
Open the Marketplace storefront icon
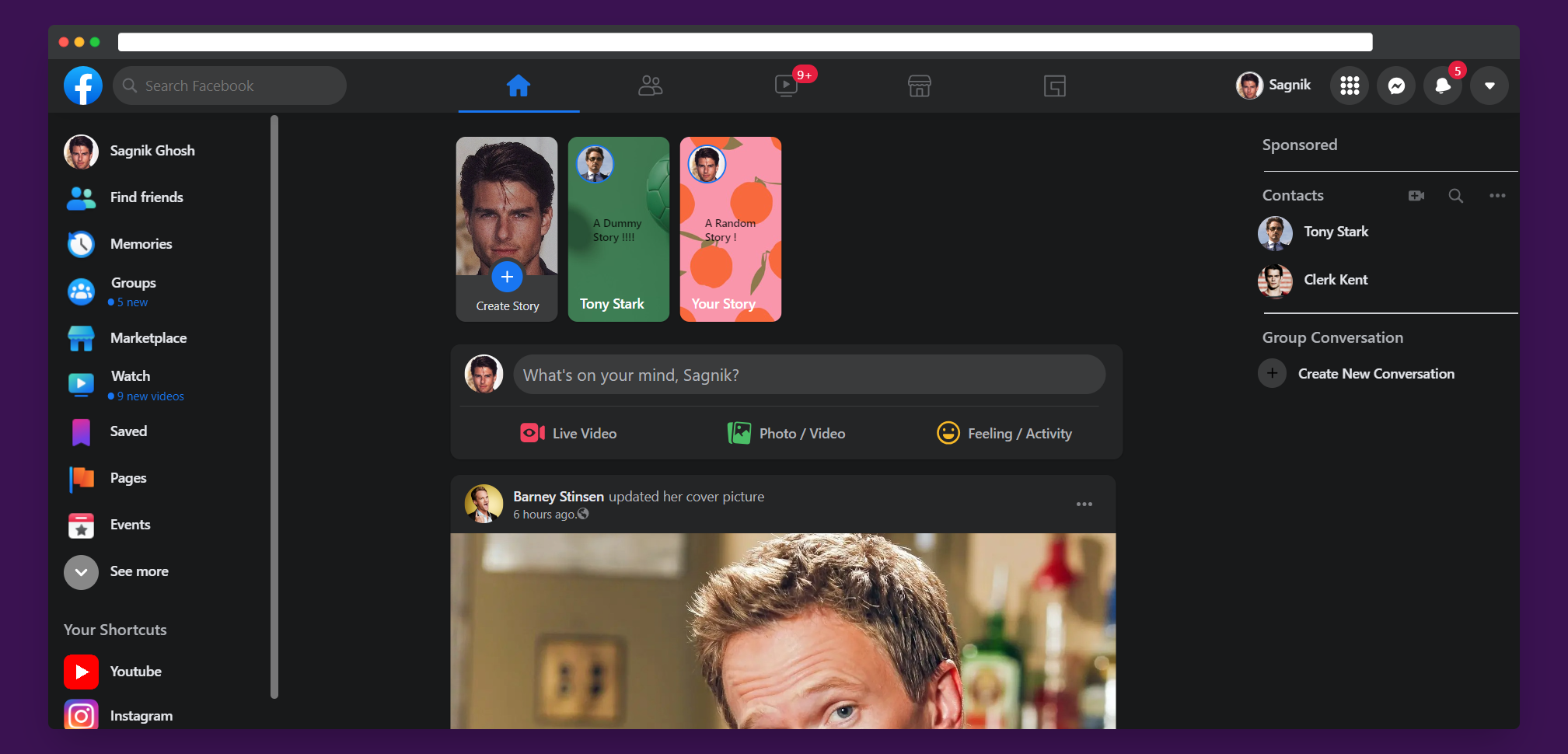919,86
